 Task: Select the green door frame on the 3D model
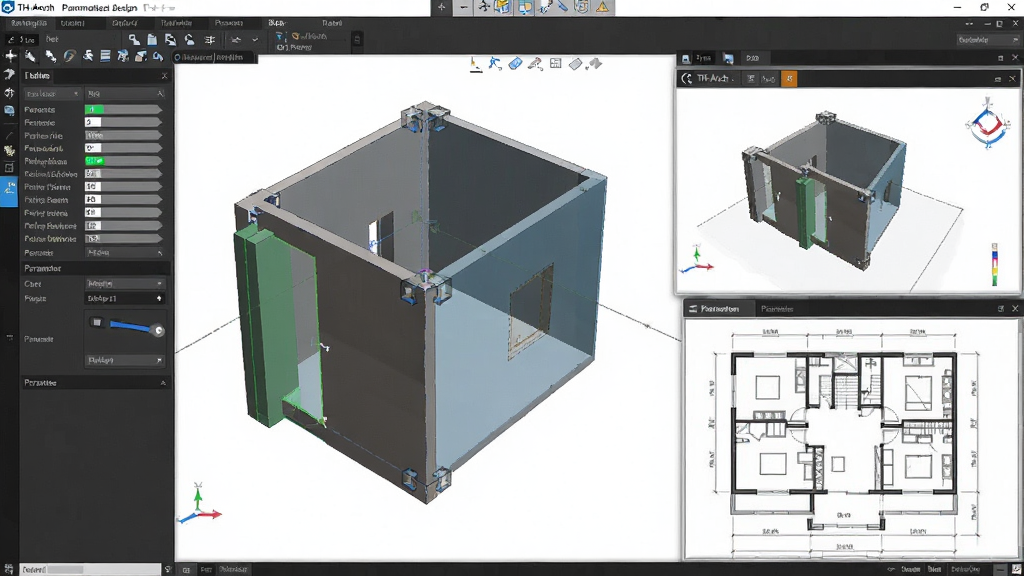tap(278, 327)
